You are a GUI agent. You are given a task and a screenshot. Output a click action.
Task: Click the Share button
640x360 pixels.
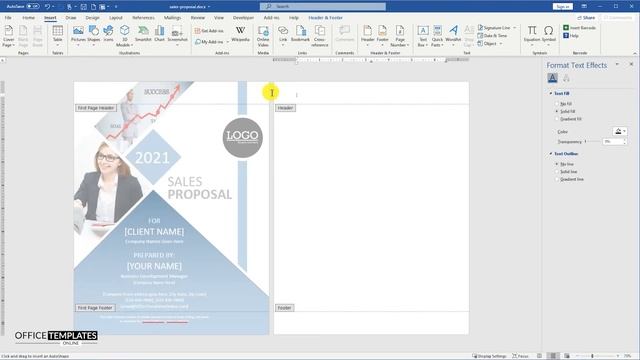coord(586,18)
